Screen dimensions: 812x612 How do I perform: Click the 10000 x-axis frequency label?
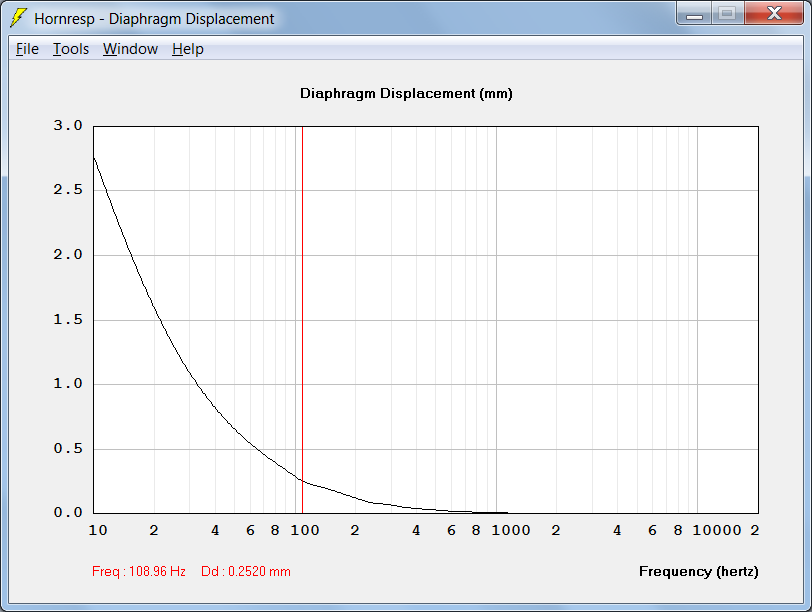click(x=717, y=530)
